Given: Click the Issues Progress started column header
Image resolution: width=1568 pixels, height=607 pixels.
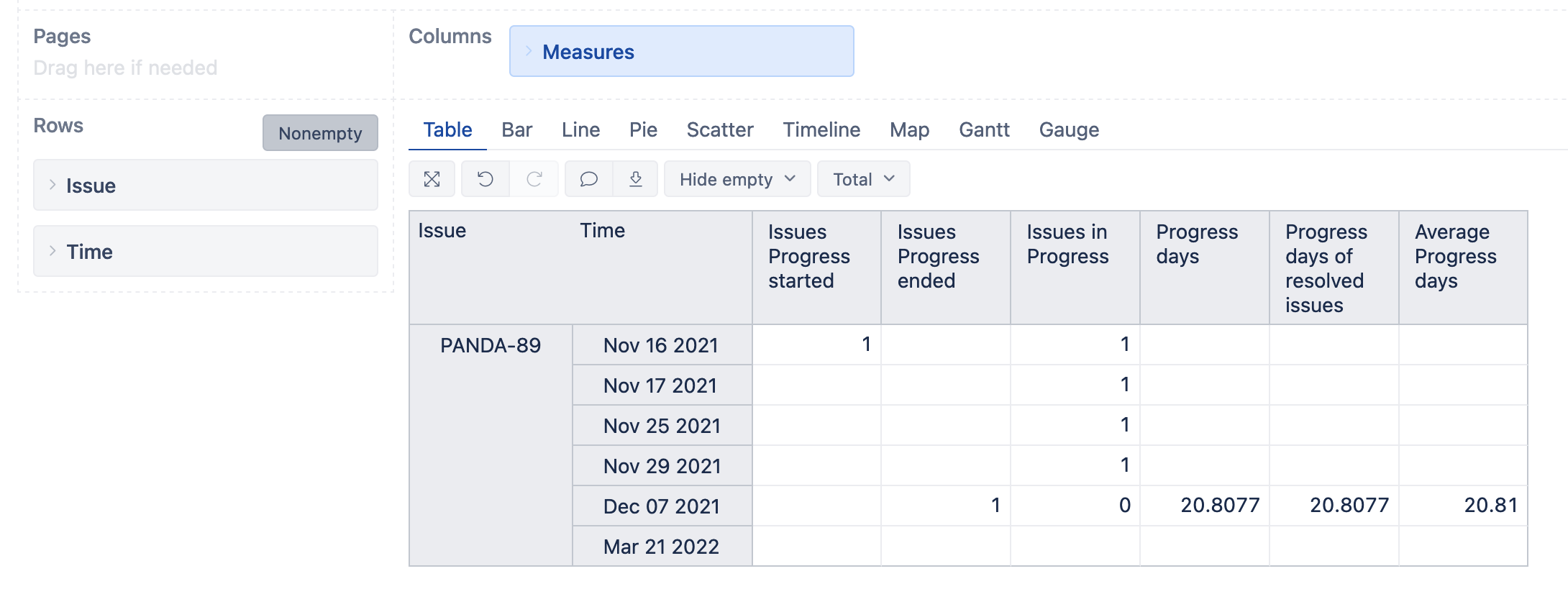Looking at the screenshot, I should pyautogui.click(x=816, y=268).
